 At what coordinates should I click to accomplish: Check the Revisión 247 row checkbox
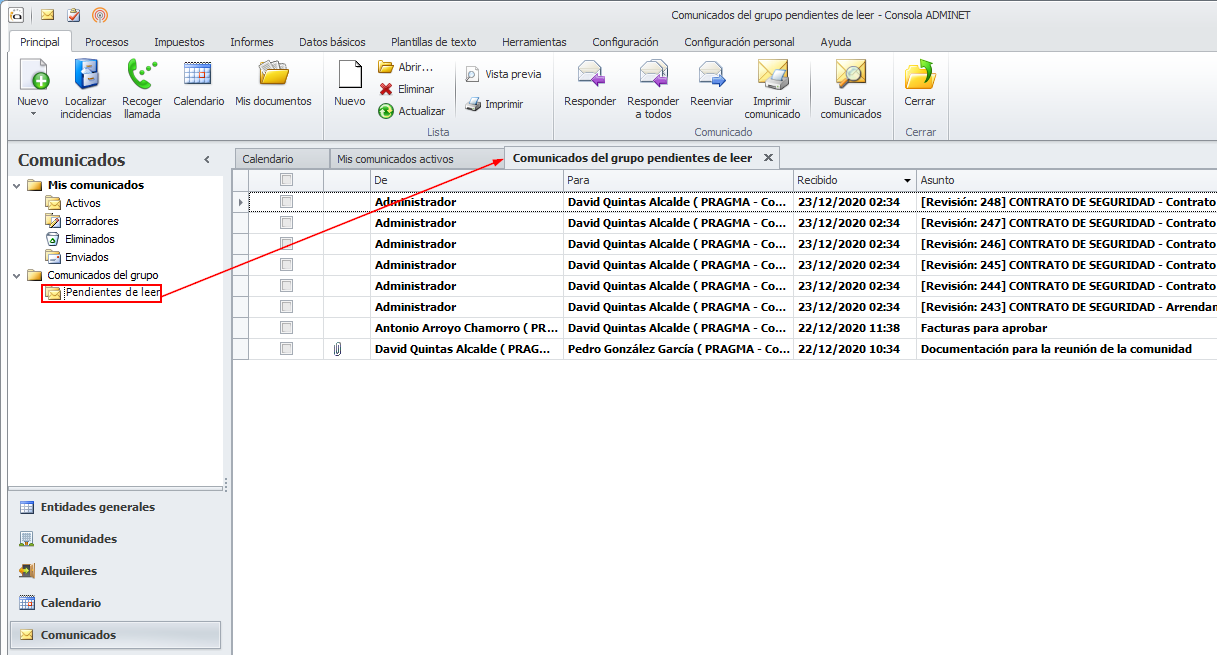tap(286, 223)
